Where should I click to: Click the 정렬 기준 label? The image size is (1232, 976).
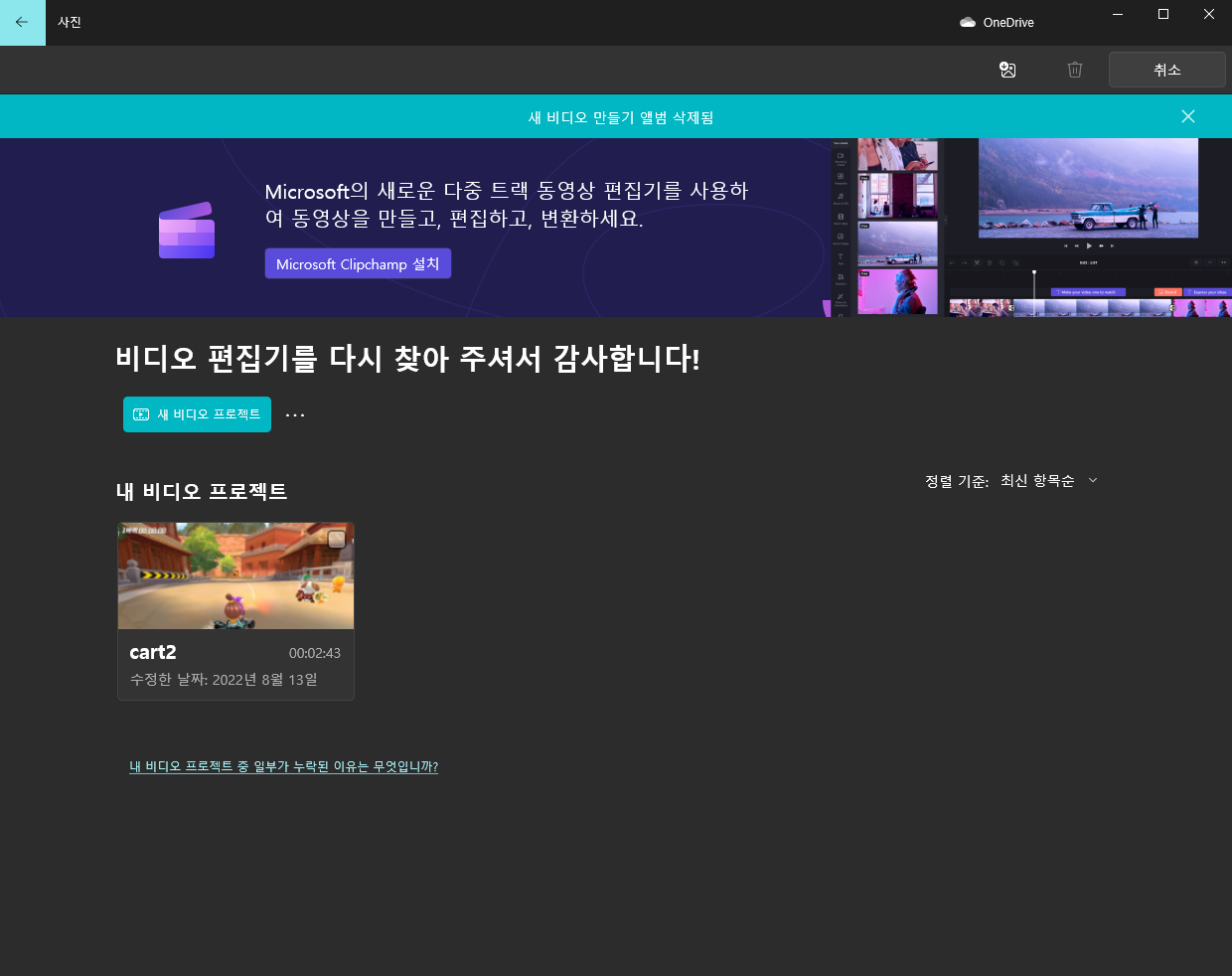click(x=957, y=481)
